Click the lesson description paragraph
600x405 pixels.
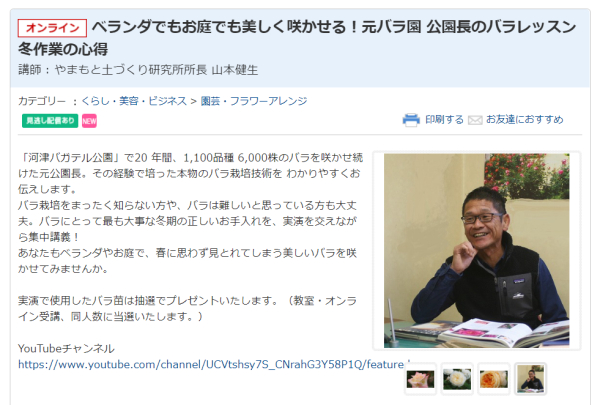click(x=190, y=213)
